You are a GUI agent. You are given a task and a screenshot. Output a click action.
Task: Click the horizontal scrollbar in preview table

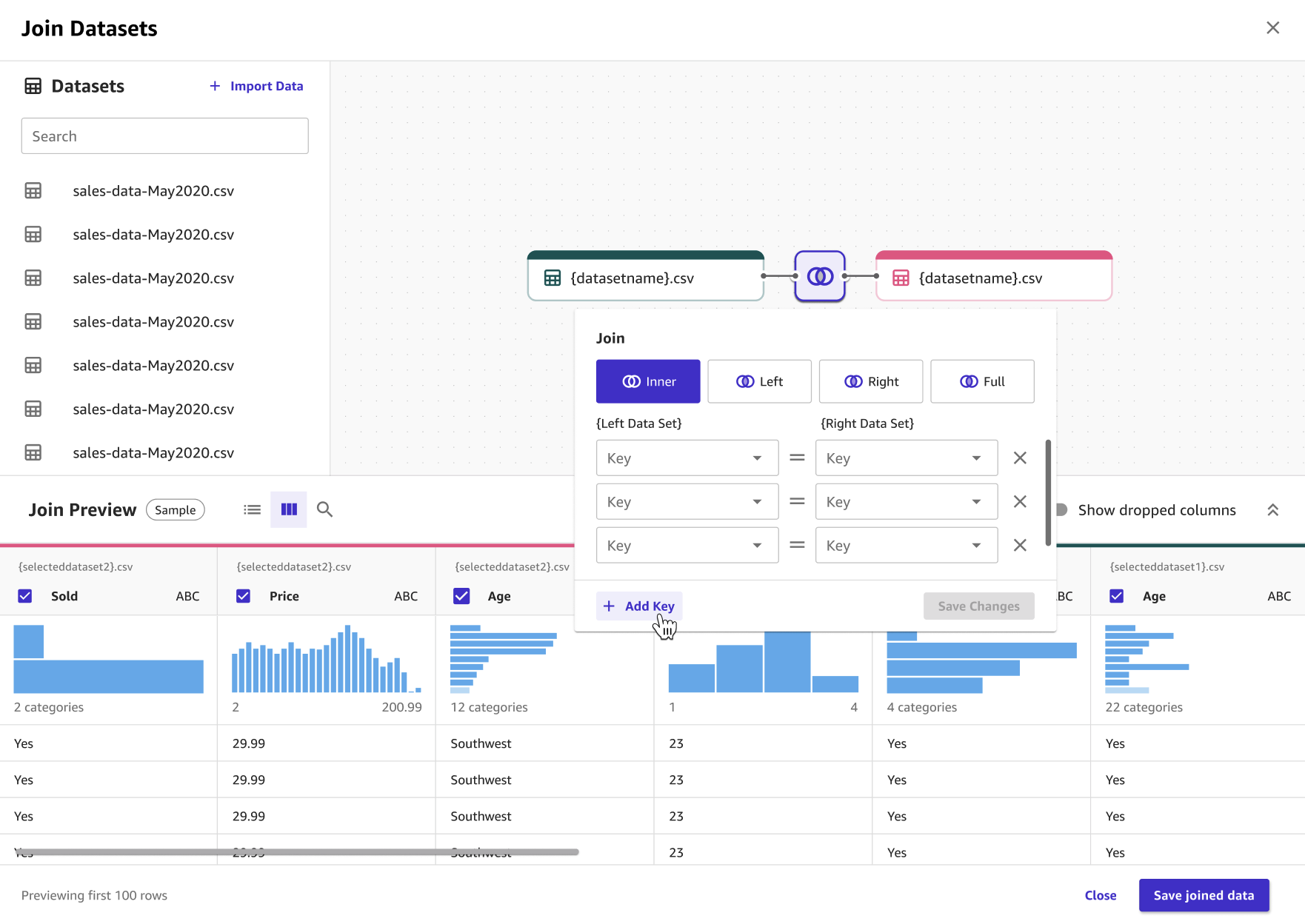pos(296,852)
